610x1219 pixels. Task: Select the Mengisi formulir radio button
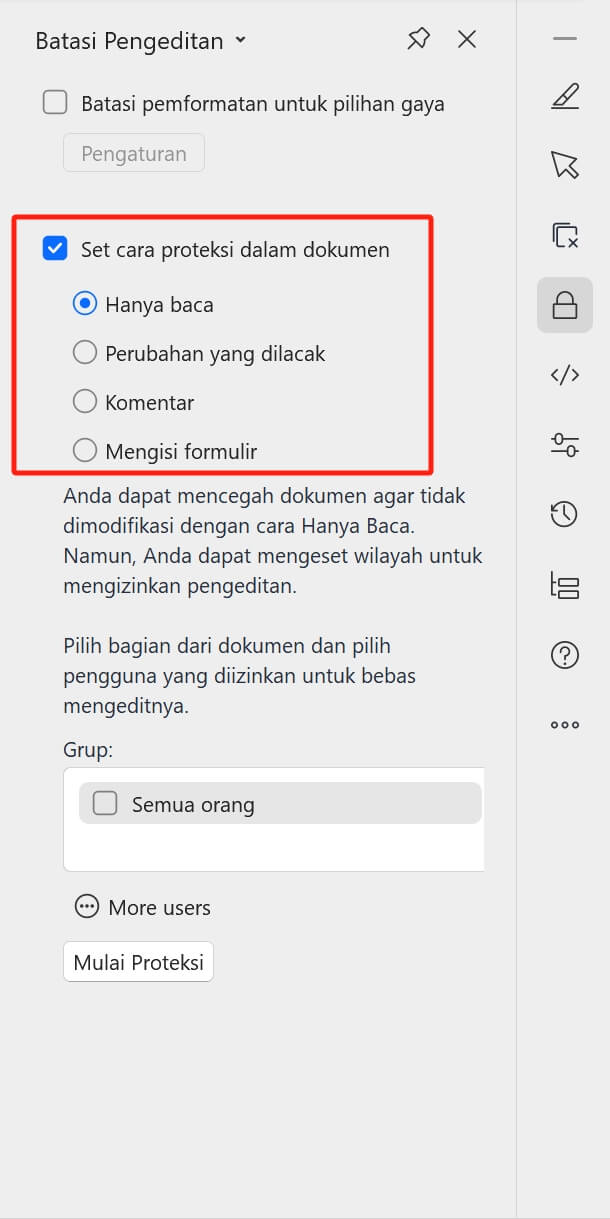(85, 451)
